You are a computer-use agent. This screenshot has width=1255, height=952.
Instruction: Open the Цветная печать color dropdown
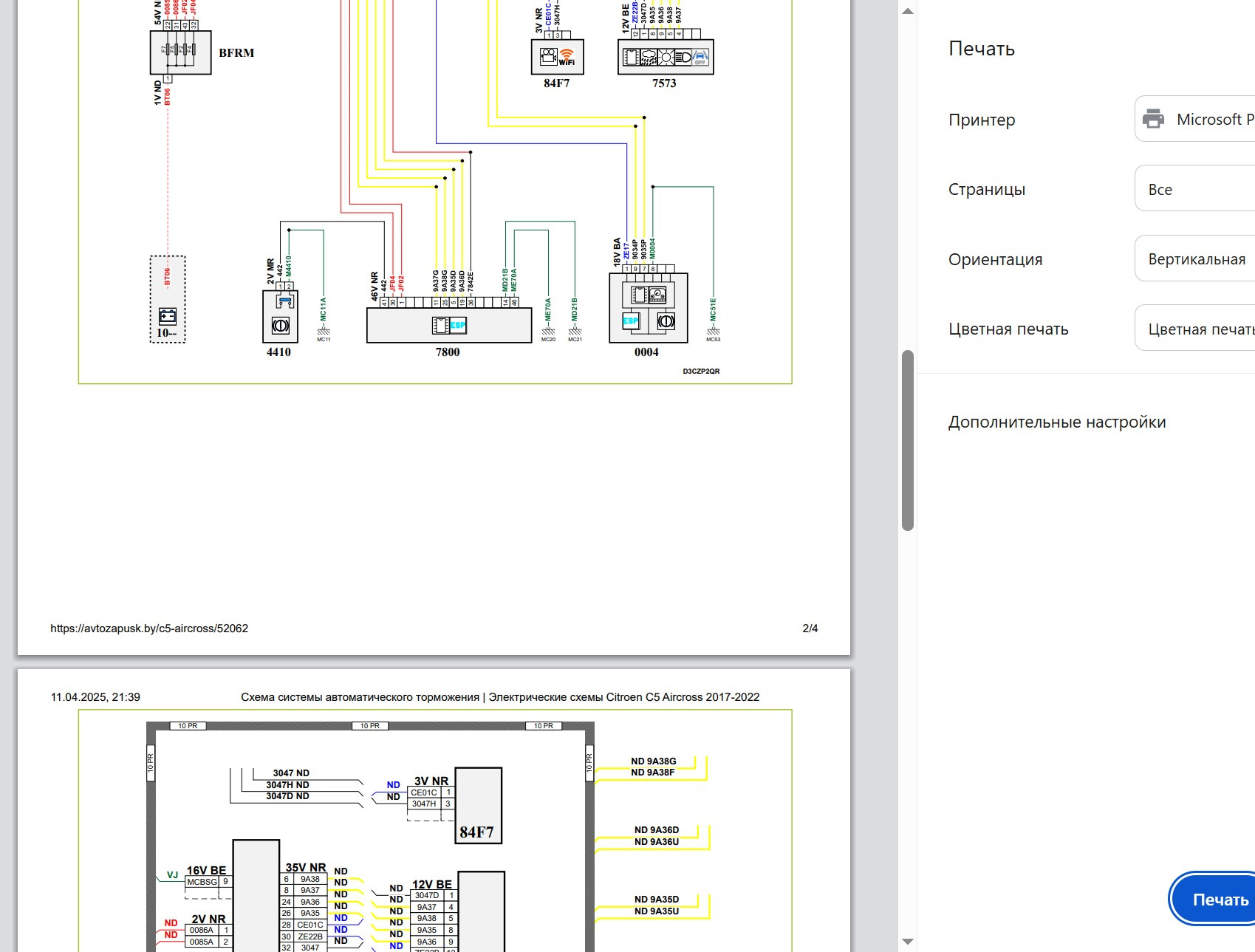tap(1197, 329)
